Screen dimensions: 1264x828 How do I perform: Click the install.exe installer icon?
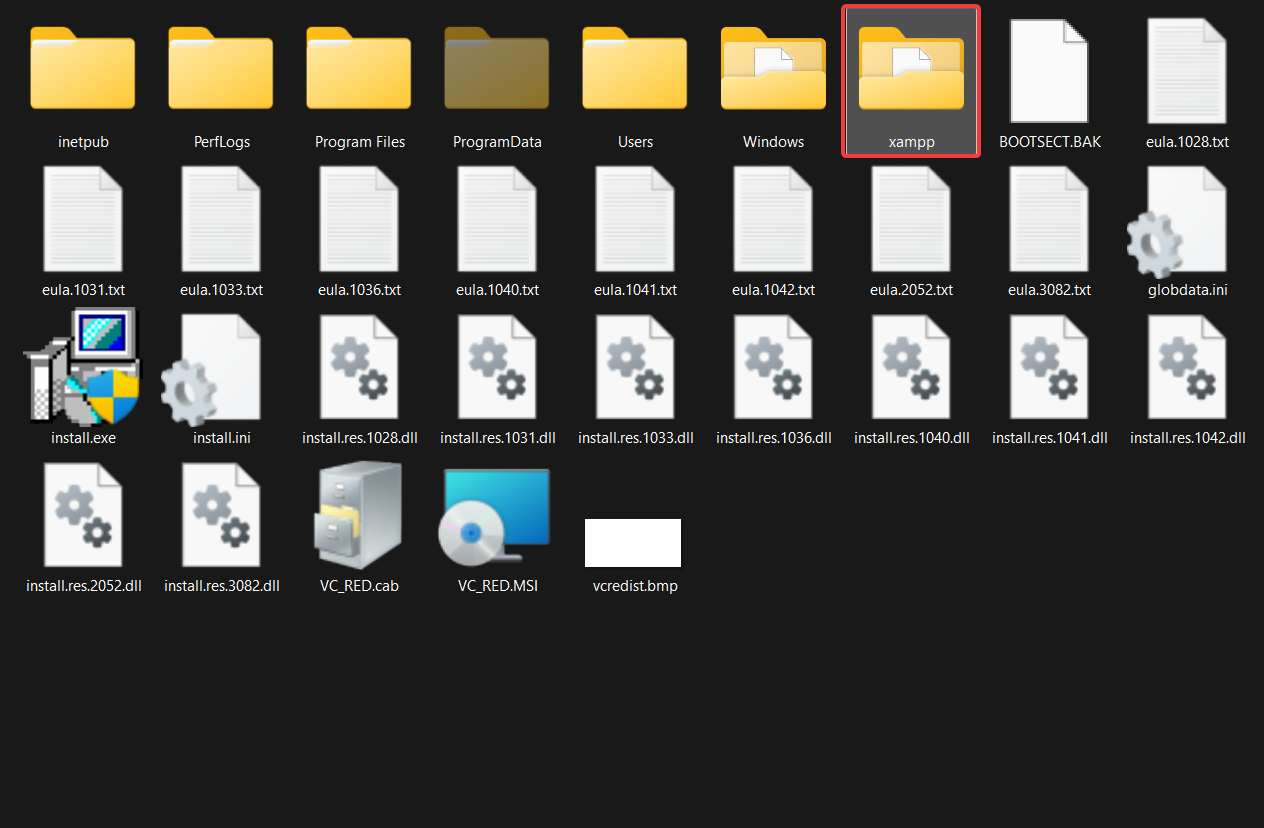pos(83,366)
